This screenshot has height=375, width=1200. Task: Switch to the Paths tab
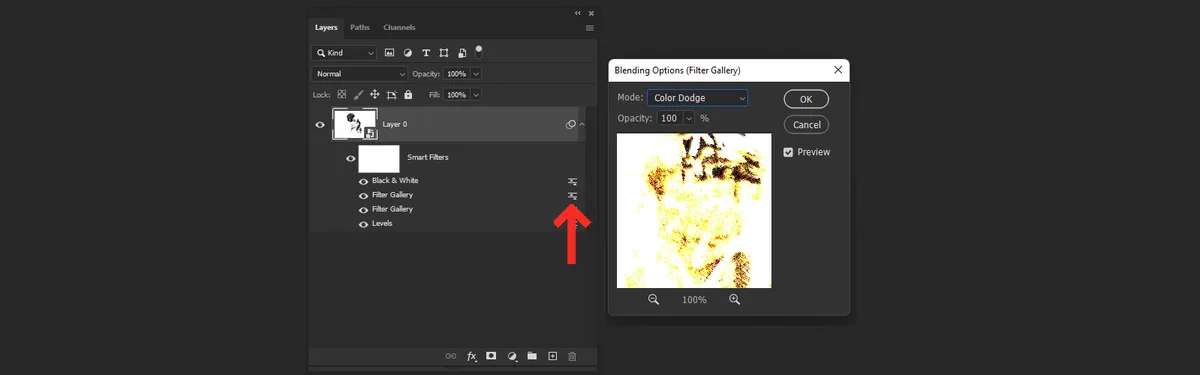point(359,27)
